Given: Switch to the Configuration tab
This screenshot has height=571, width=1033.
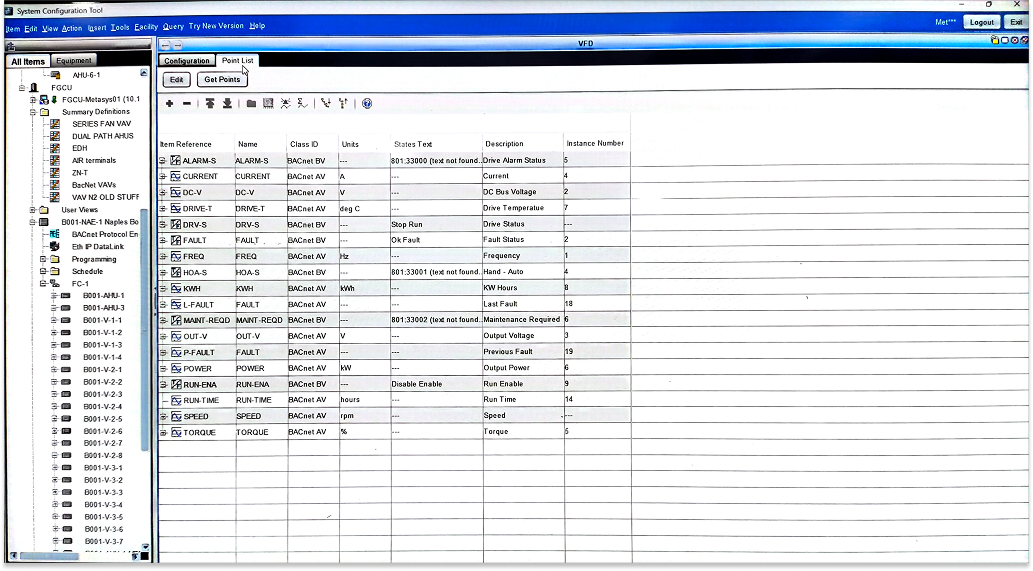Looking at the screenshot, I should (186, 61).
